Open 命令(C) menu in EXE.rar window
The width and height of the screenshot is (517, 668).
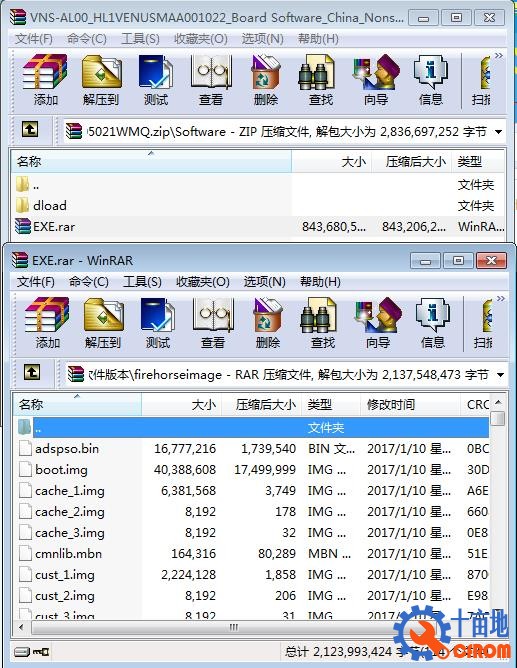click(x=89, y=282)
